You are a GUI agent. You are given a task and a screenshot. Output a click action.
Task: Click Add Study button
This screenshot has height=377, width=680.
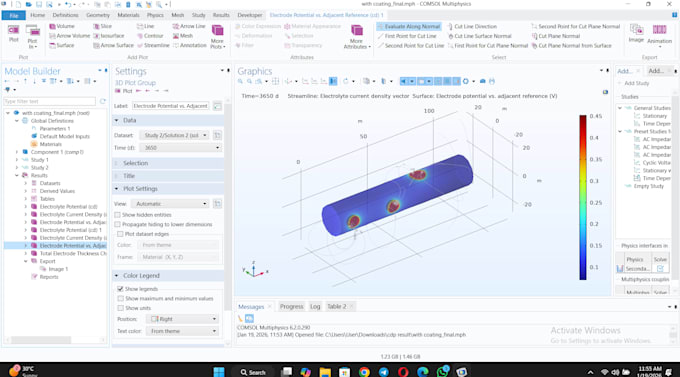(x=633, y=83)
